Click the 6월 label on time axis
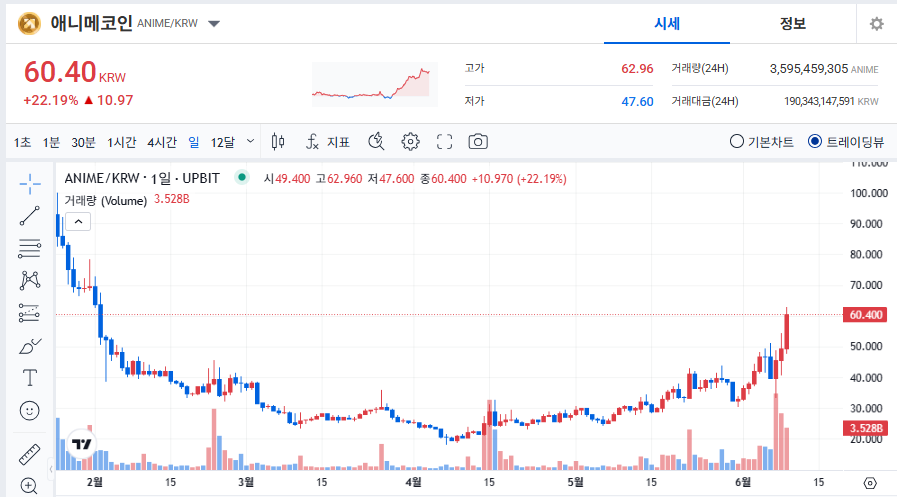Viewport: 897px width, 497px height. point(743,482)
